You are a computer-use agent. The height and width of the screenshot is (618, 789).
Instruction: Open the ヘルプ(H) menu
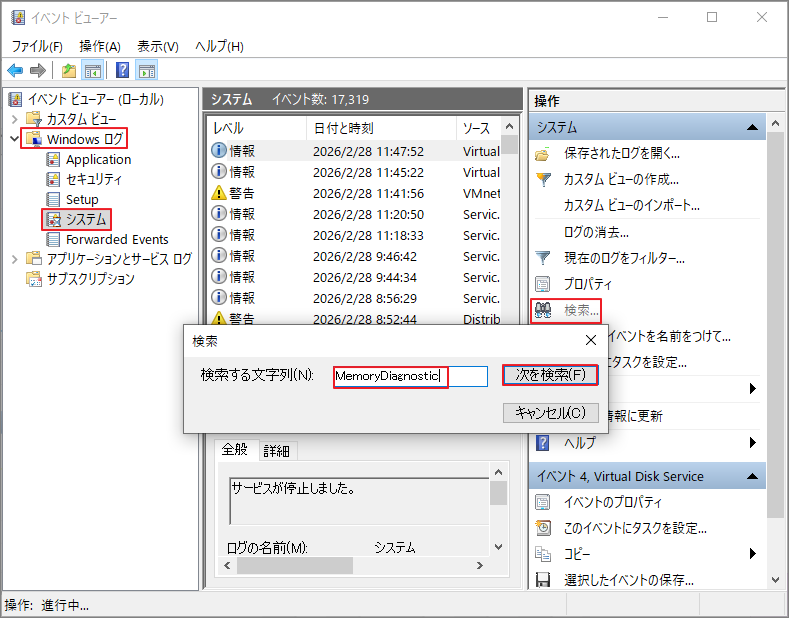click(x=219, y=47)
